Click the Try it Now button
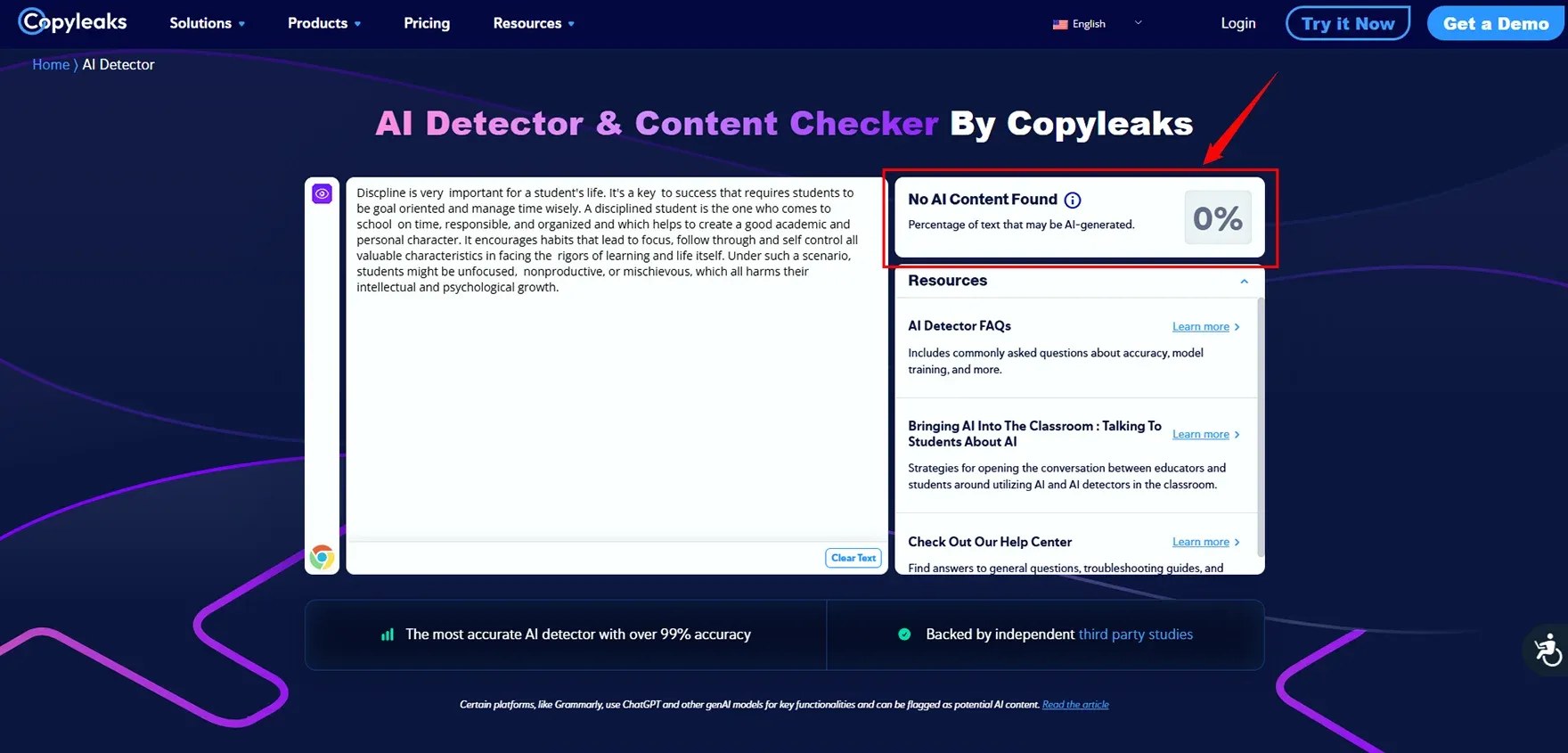The width and height of the screenshot is (1568, 753). coord(1347,23)
